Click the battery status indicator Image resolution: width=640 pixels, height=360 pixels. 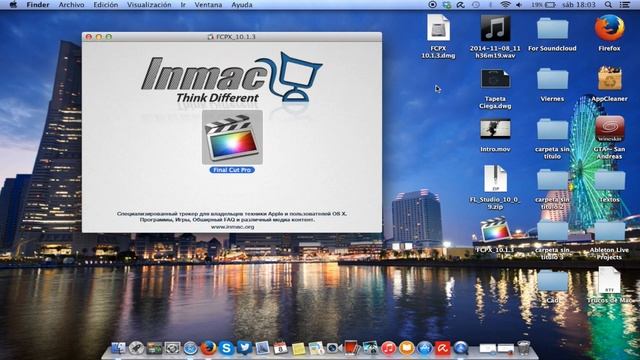coord(544,5)
